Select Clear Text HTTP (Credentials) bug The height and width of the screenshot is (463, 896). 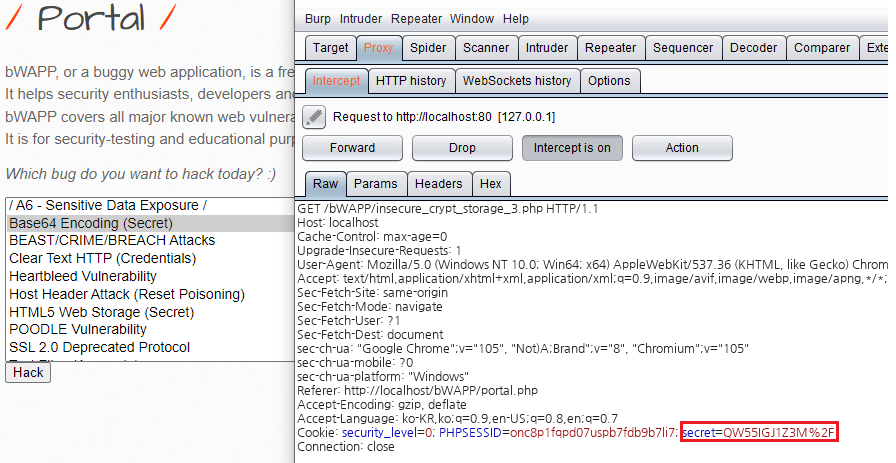coord(150,258)
